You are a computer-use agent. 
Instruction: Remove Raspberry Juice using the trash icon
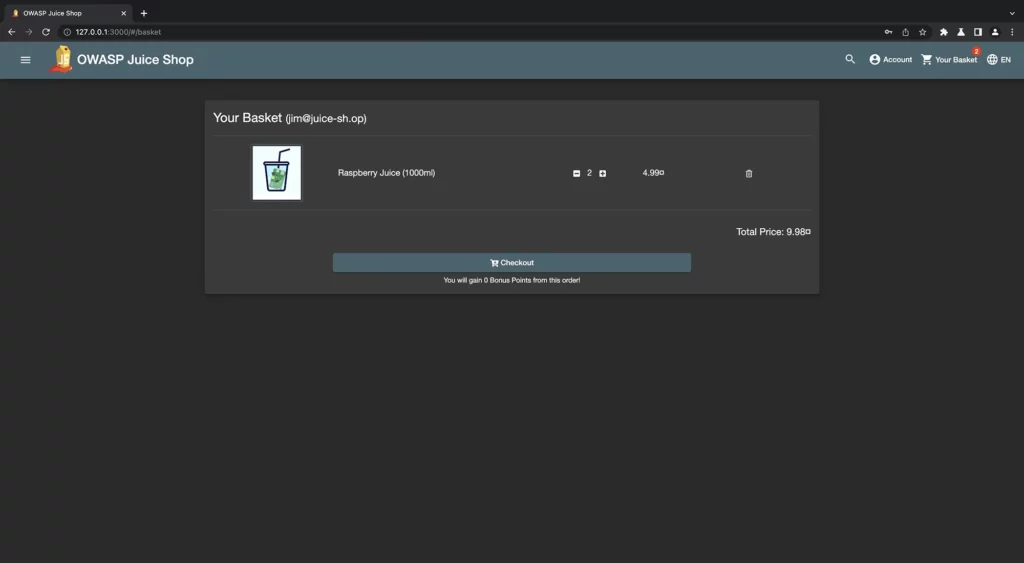(x=748, y=173)
